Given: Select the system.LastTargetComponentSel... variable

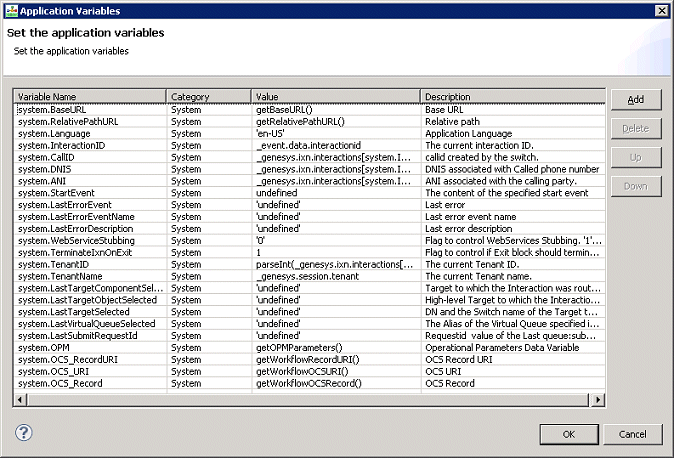Looking at the screenshot, I should tap(90, 288).
